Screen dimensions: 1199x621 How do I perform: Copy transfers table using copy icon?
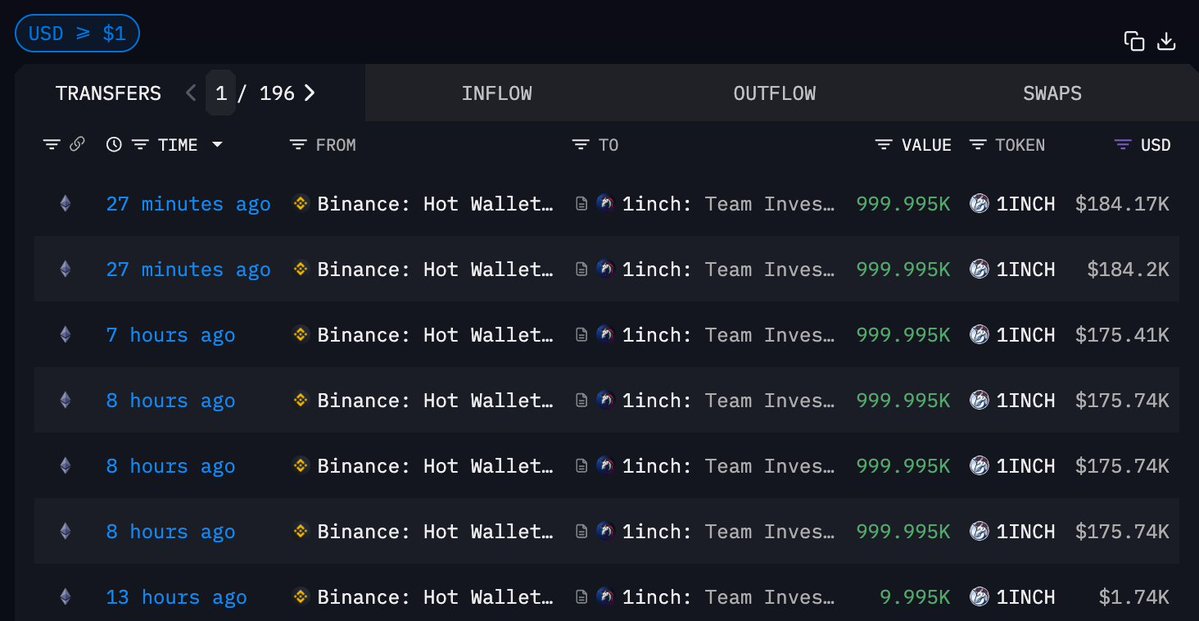coord(1134,41)
